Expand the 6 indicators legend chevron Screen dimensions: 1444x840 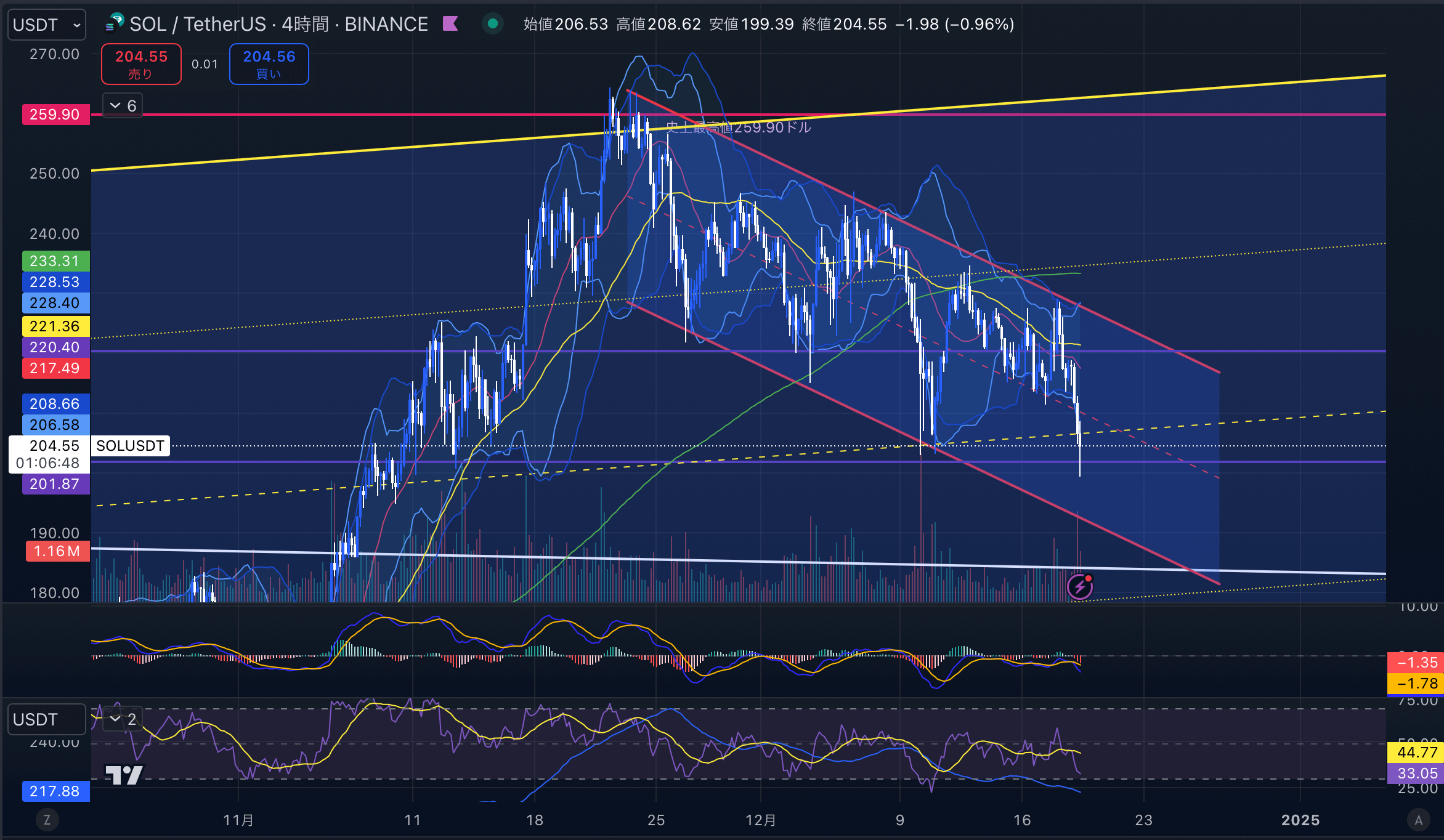click(123, 106)
